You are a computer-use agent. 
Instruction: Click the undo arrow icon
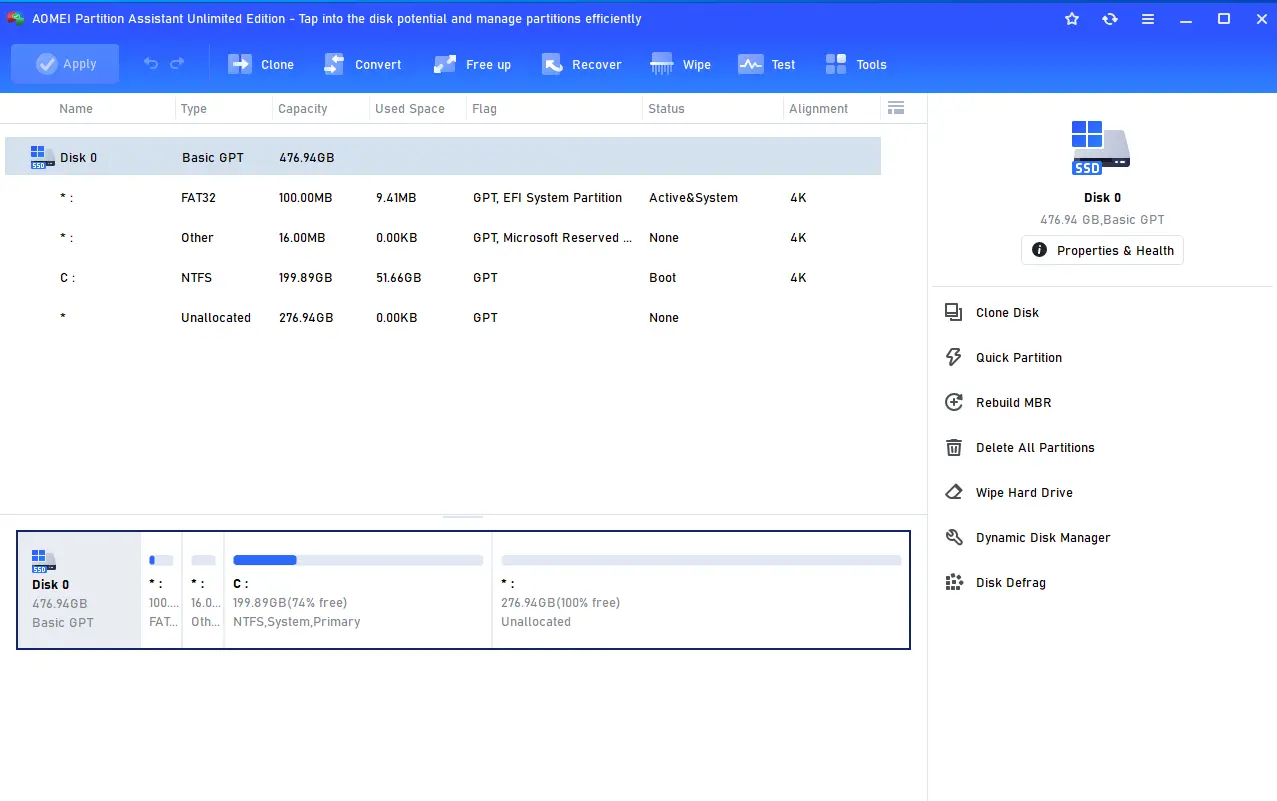coord(151,64)
